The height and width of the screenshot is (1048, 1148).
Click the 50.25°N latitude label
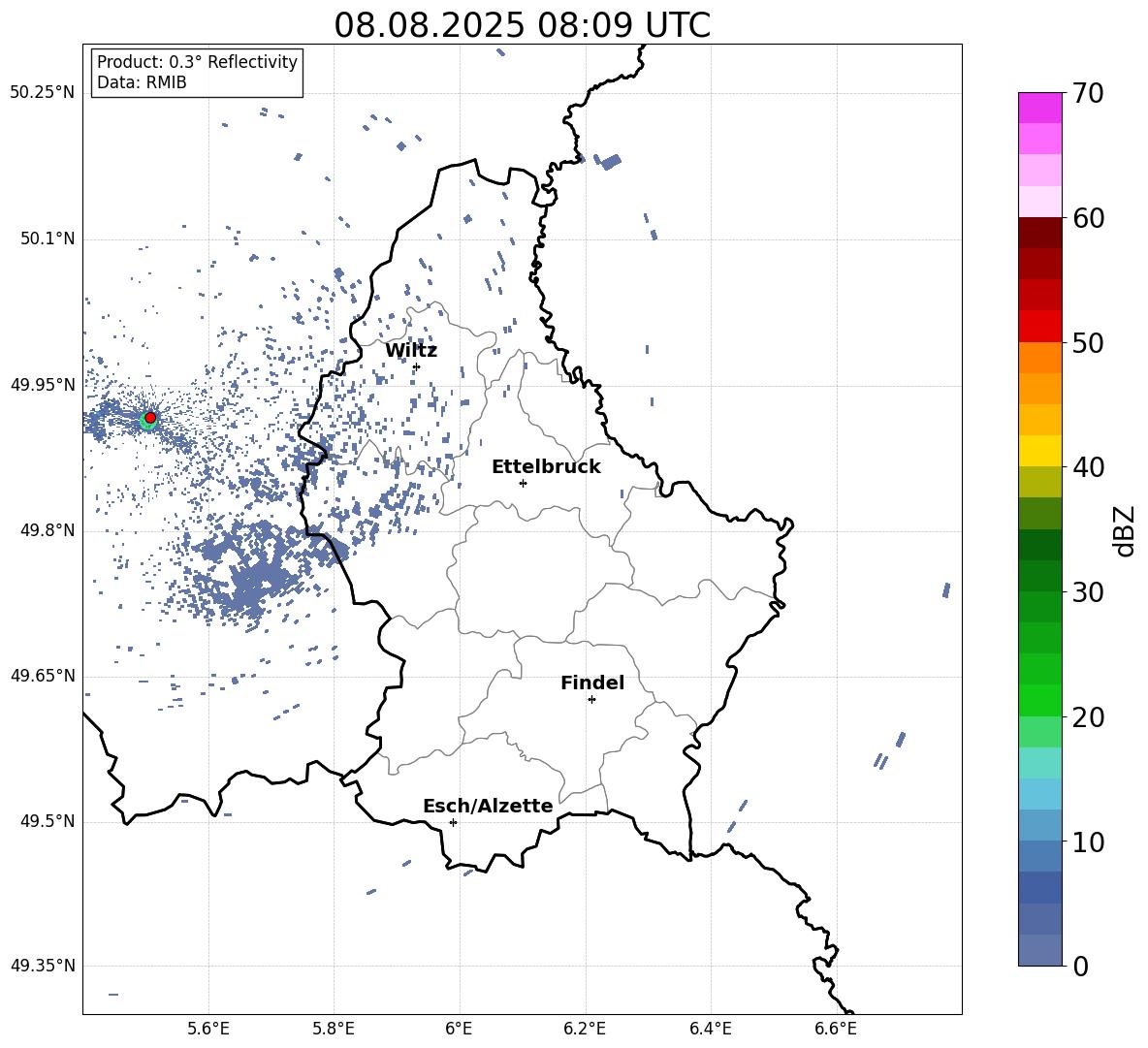(43, 93)
